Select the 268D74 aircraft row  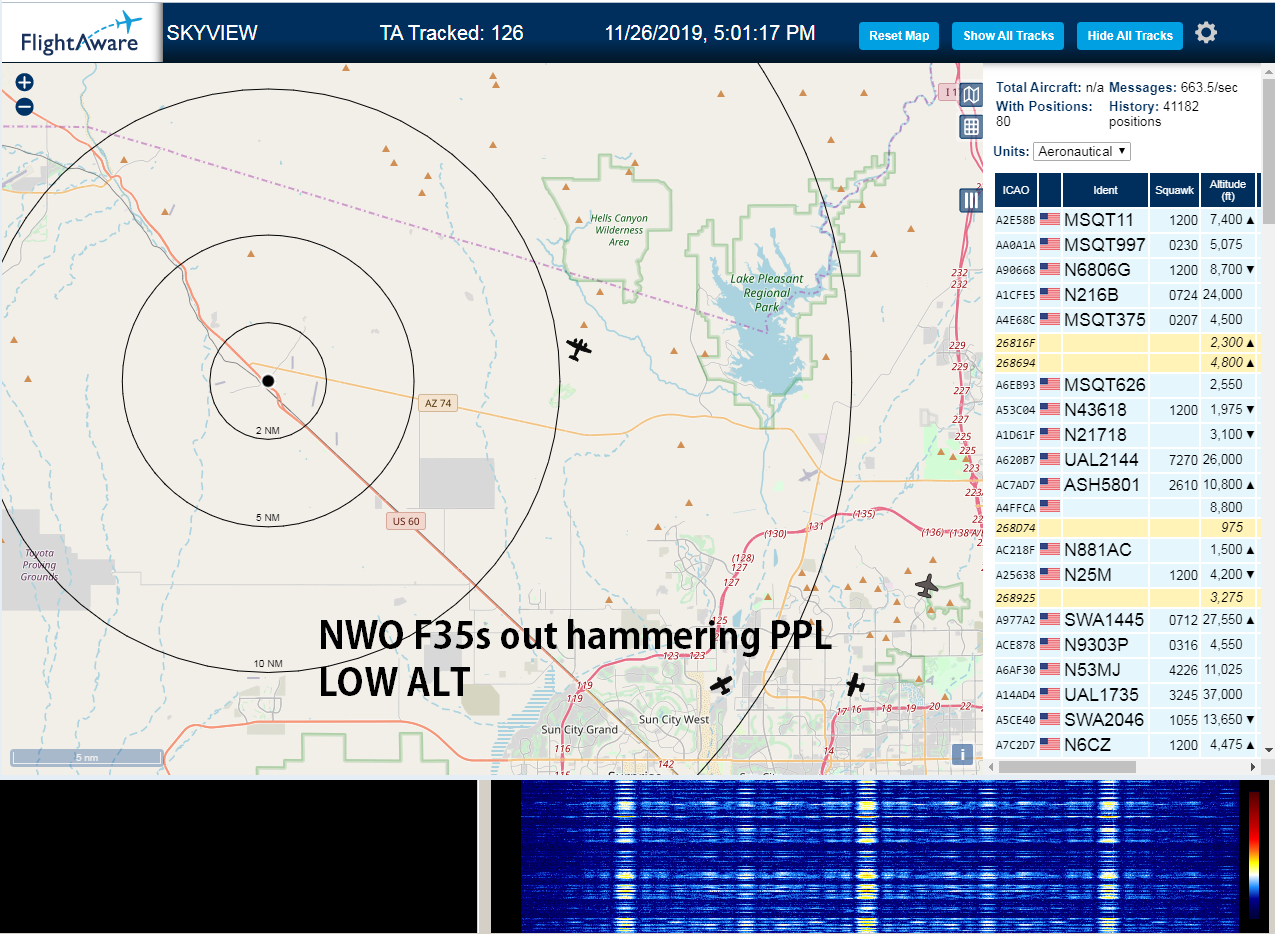tap(1125, 528)
